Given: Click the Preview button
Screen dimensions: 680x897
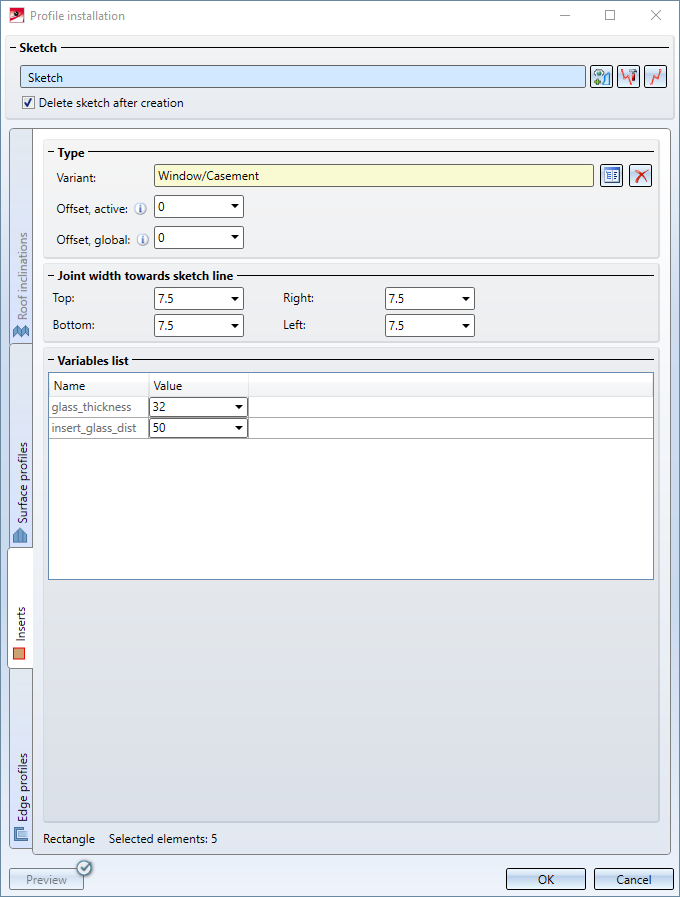Looking at the screenshot, I should [46, 879].
